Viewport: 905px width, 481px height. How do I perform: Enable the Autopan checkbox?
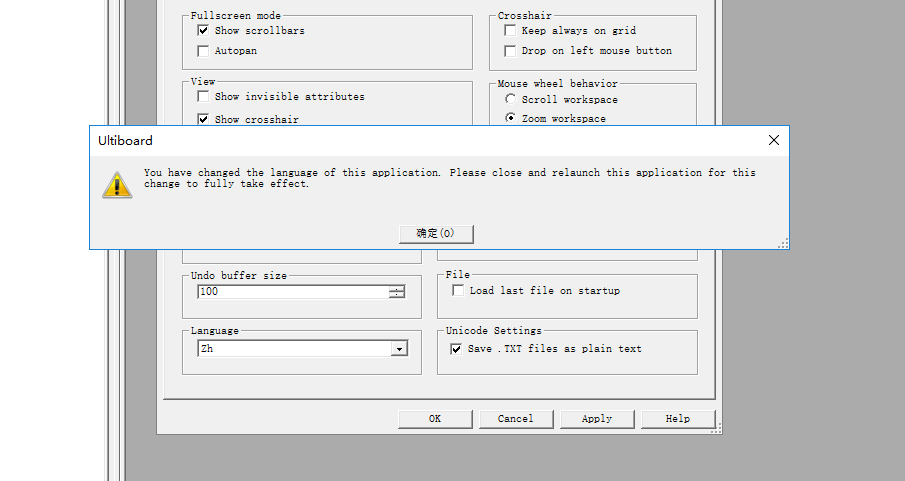[203, 51]
